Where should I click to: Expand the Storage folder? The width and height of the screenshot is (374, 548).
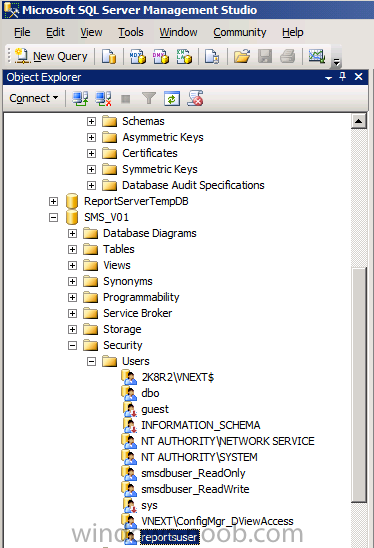click(72, 330)
